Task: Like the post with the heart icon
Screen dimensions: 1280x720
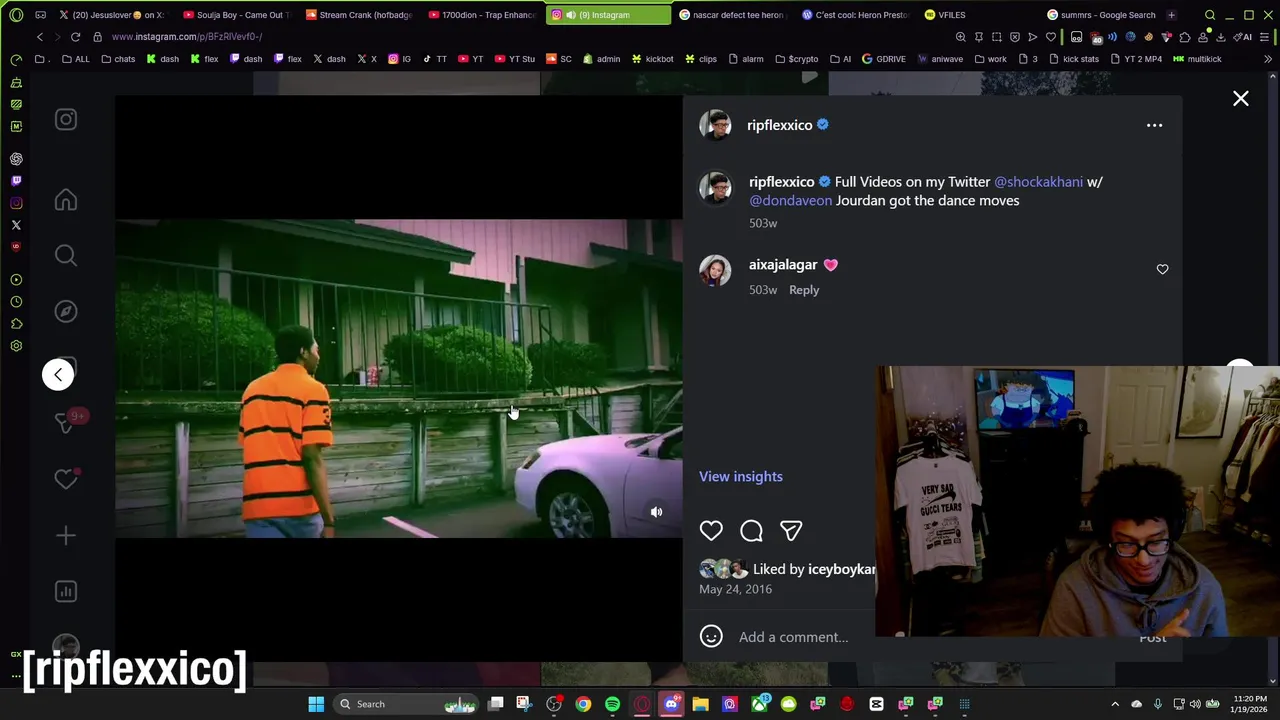Action: [x=711, y=531]
